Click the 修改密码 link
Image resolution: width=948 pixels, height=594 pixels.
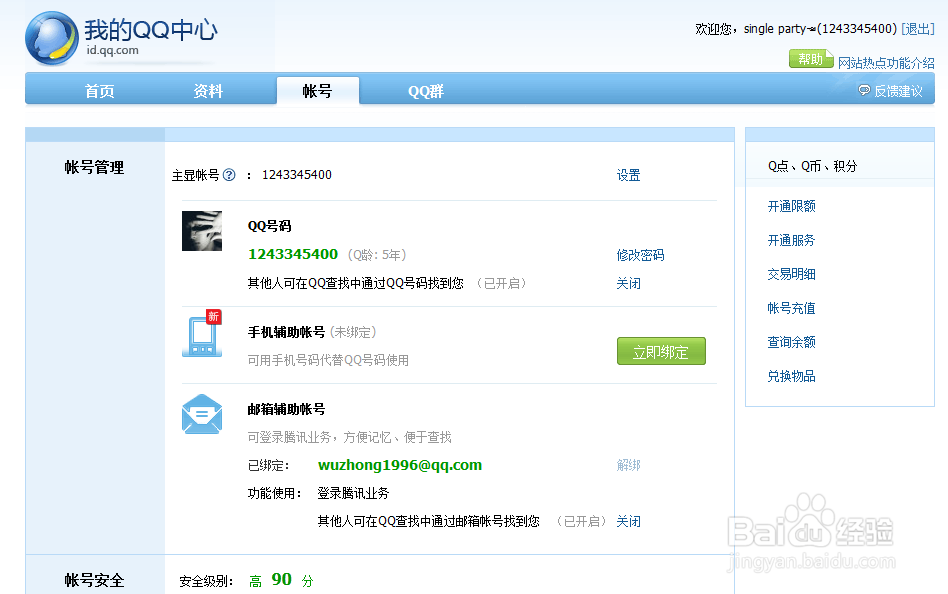(x=640, y=254)
